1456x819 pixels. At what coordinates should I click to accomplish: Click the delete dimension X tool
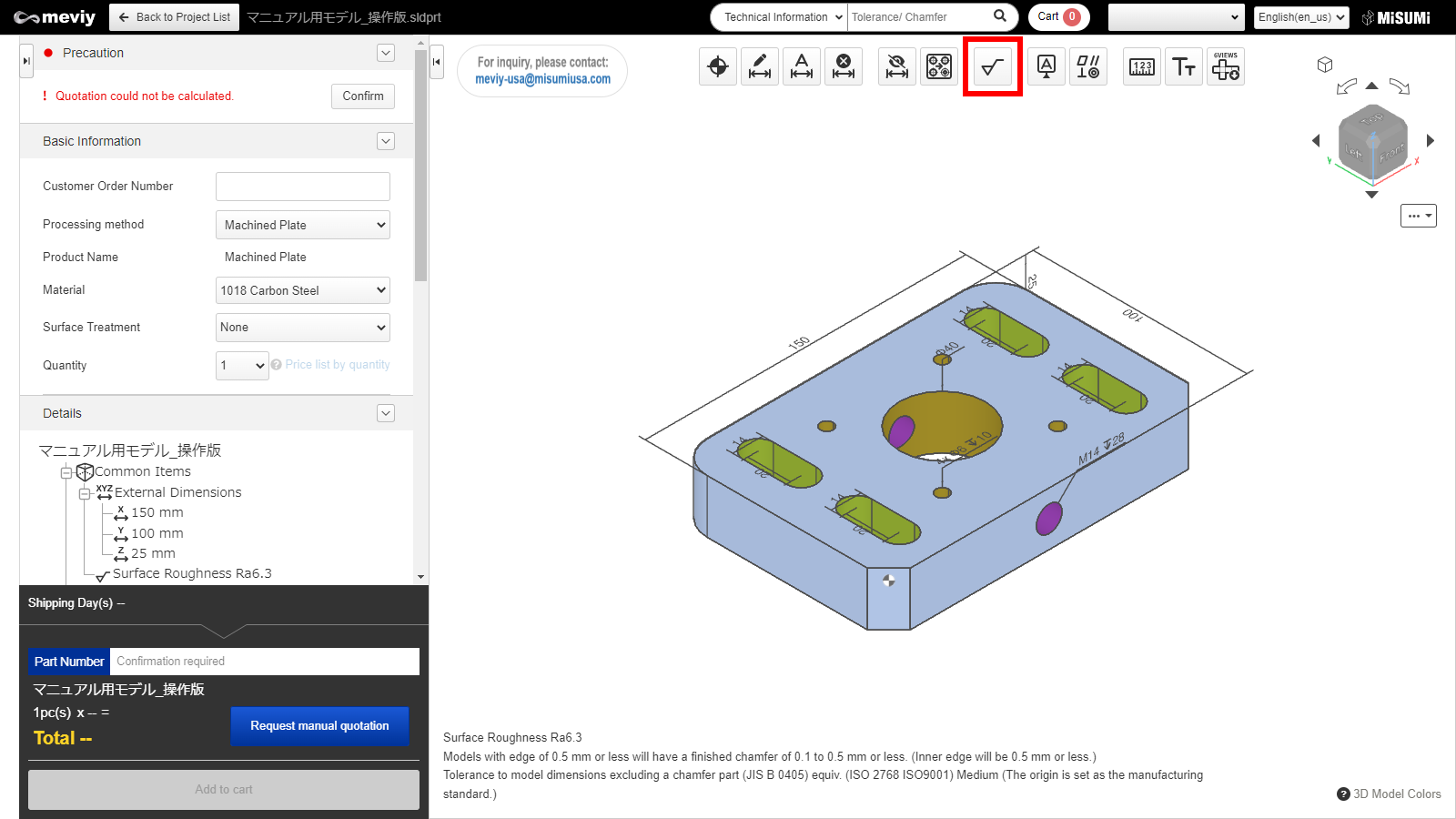(x=844, y=66)
